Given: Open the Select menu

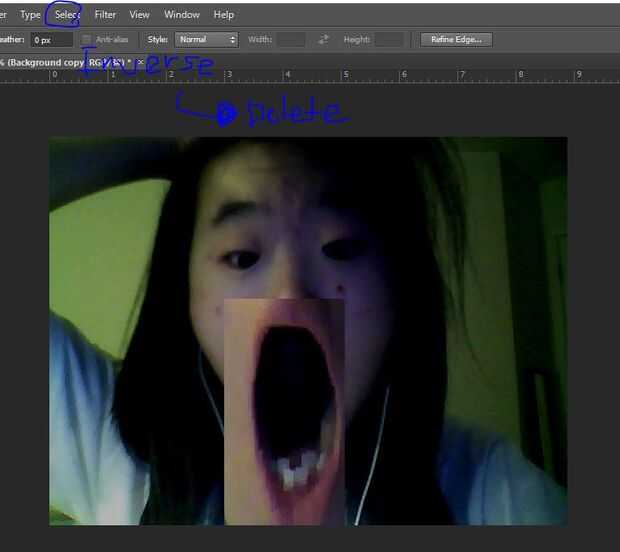Looking at the screenshot, I should click(67, 15).
